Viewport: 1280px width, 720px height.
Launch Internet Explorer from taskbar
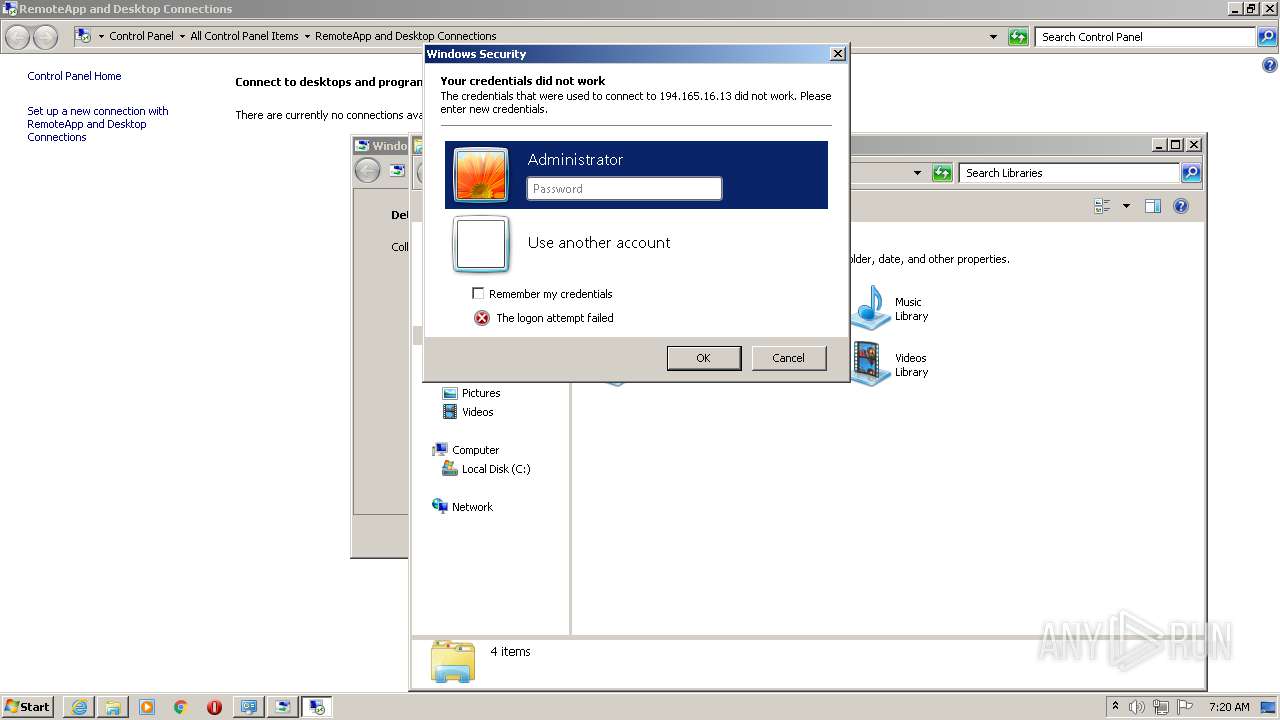click(79, 707)
